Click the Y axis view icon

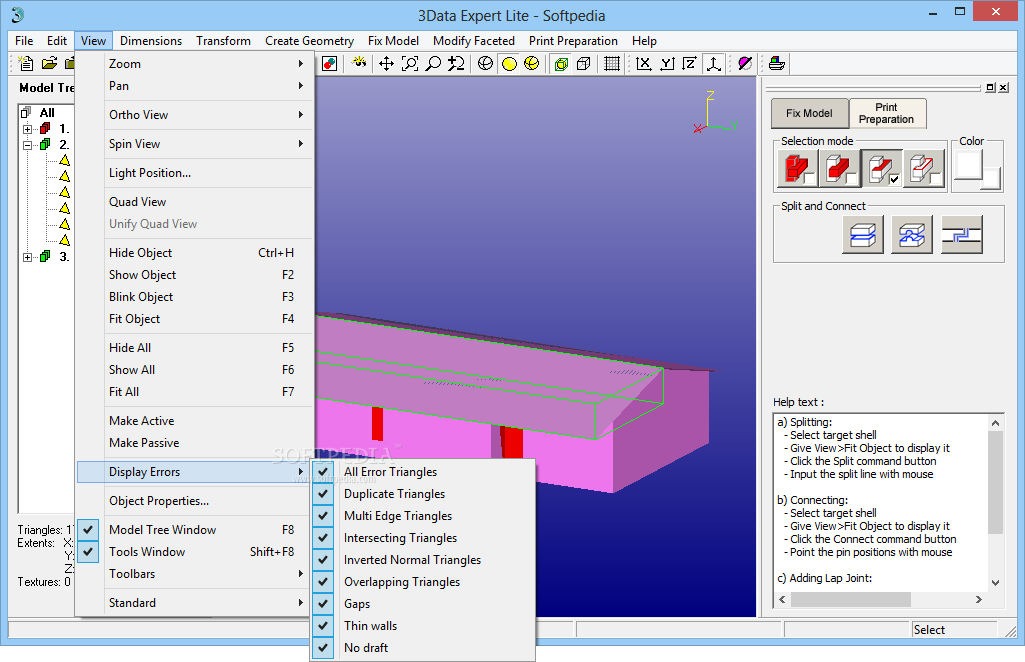point(667,63)
